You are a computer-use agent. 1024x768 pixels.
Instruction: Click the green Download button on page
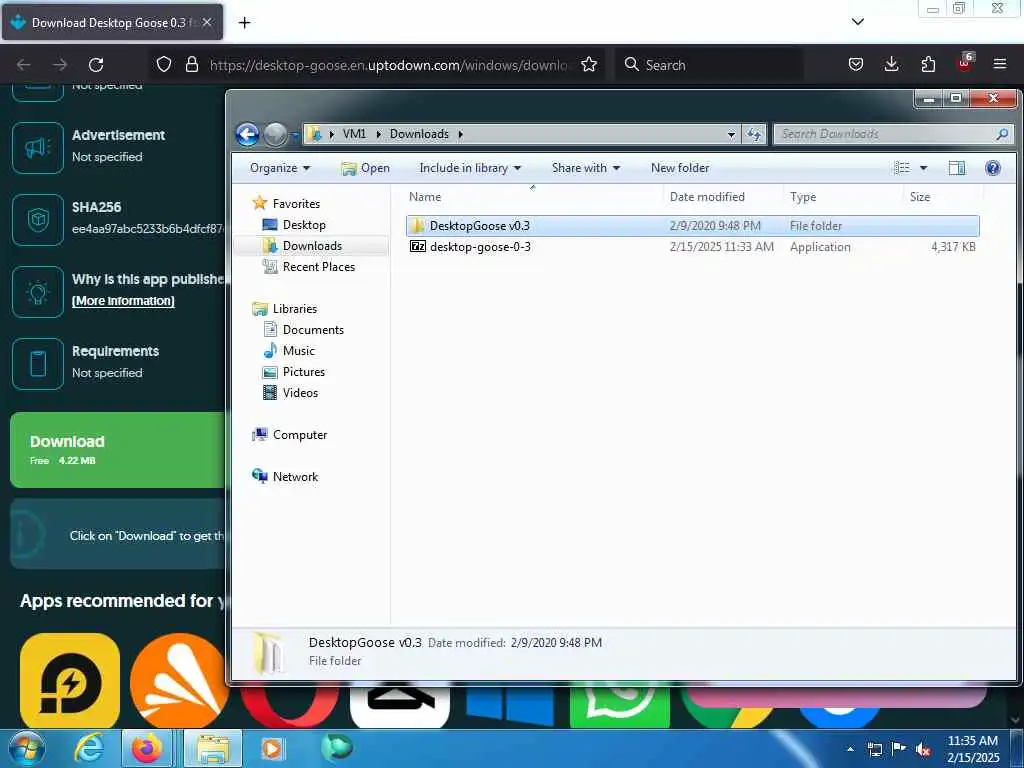point(118,450)
